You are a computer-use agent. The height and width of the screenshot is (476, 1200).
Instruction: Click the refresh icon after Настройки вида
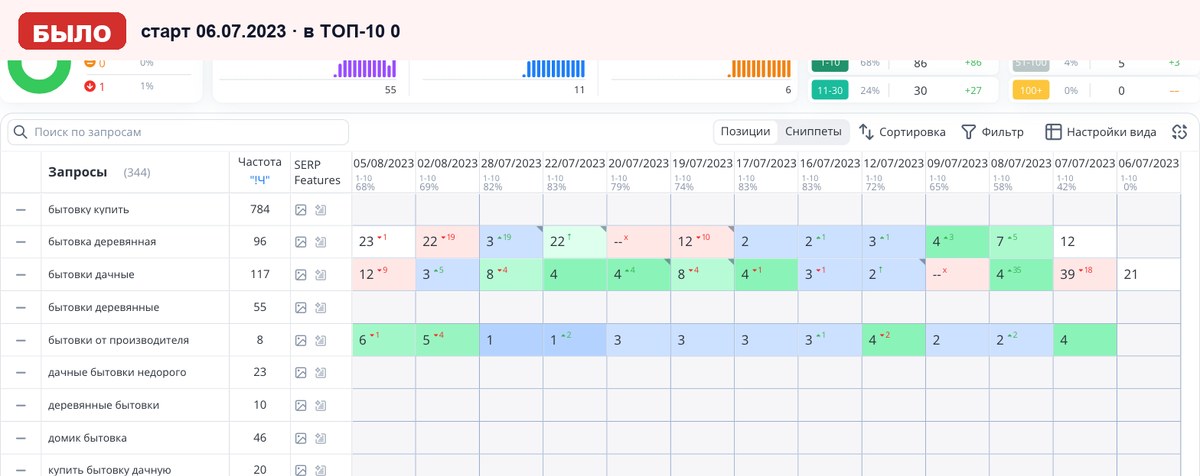[x=1179, y=132]
